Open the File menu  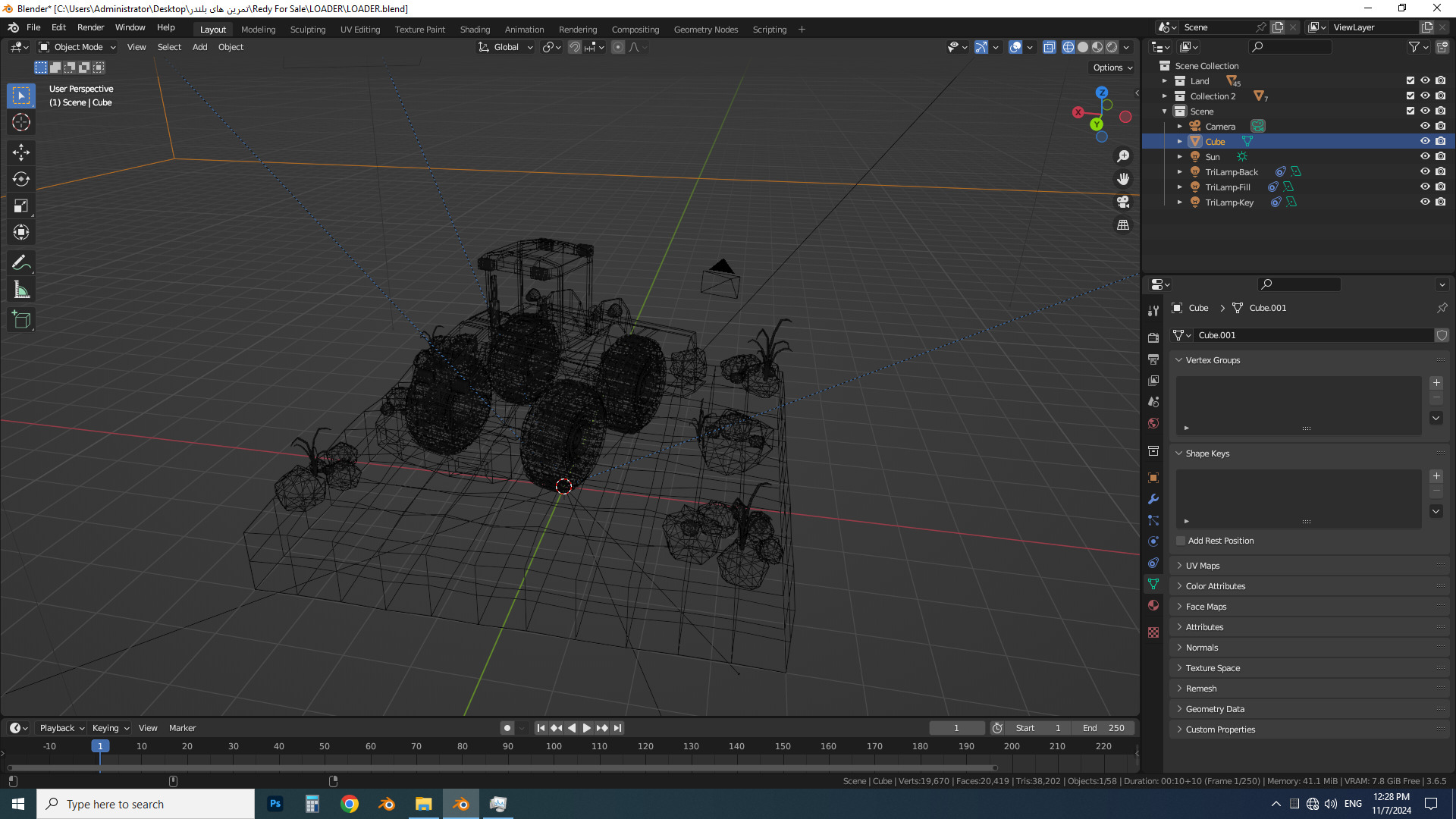(33, 27)
